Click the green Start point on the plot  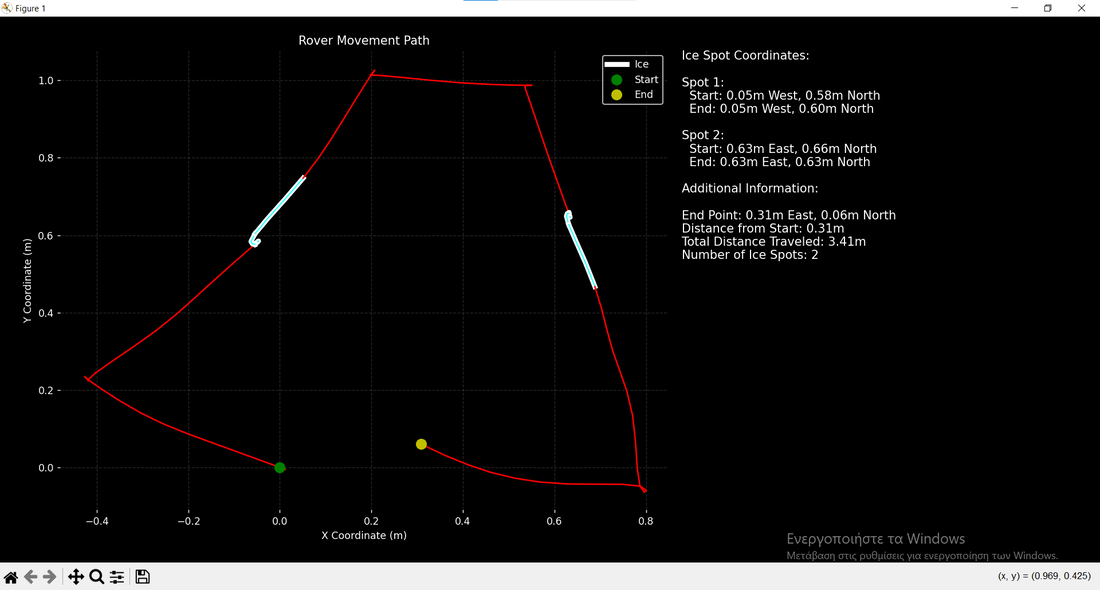pos(280,468)
